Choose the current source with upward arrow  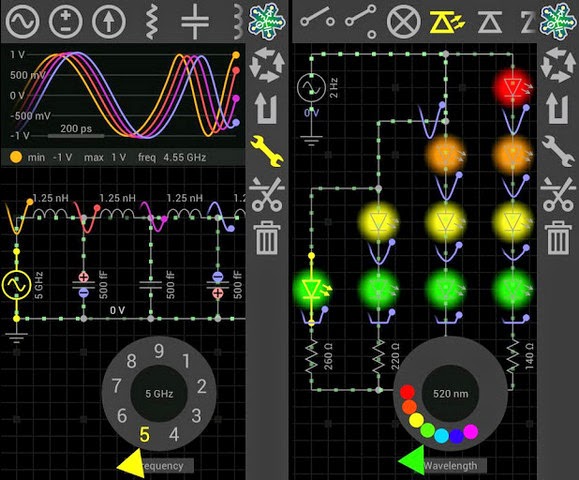coord(109,21)
